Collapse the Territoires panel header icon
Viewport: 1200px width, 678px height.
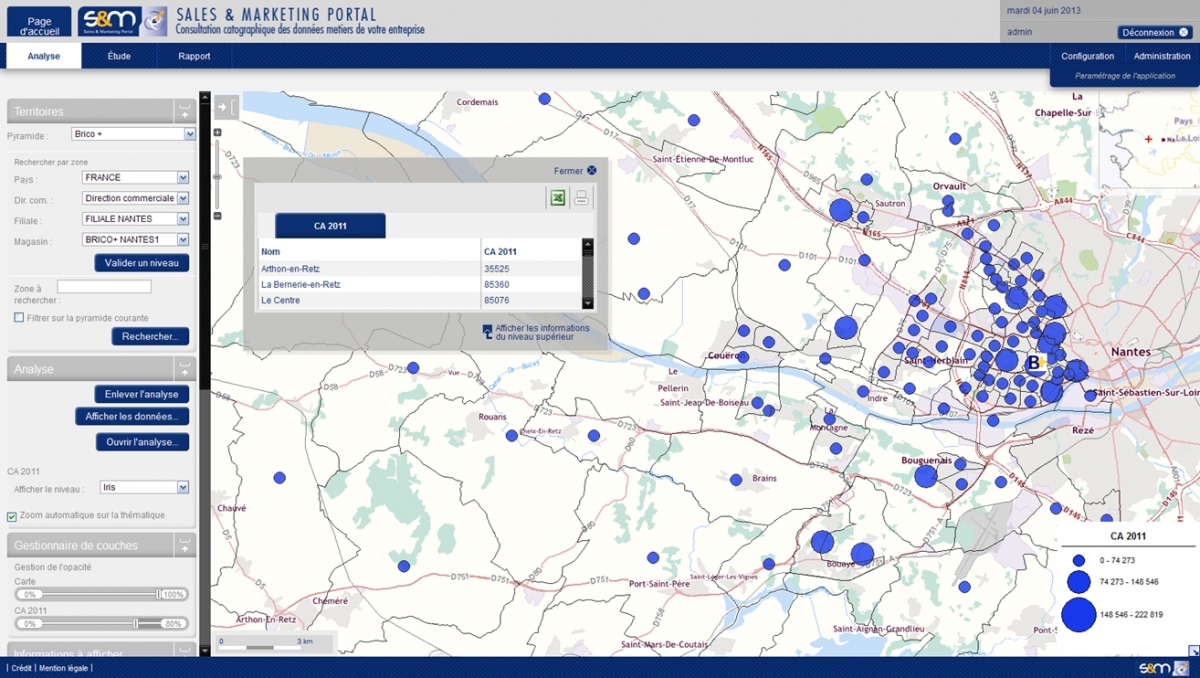pyautogui.click(x=183, y=111)
